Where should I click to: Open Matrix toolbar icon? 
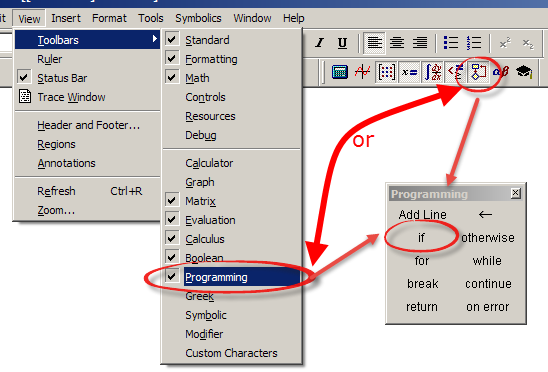pos(386,72)
